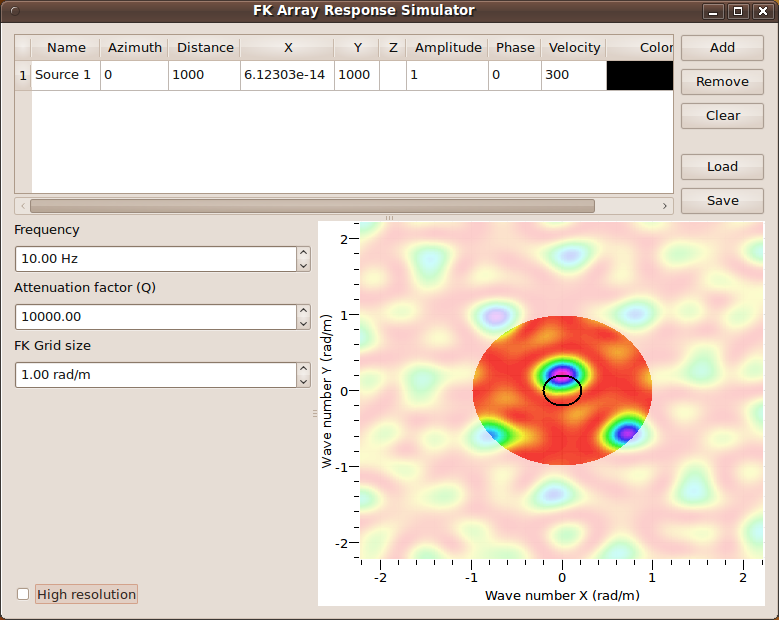Click the Frequency input field
Screen dimensions: 779x620
(155, 259)
